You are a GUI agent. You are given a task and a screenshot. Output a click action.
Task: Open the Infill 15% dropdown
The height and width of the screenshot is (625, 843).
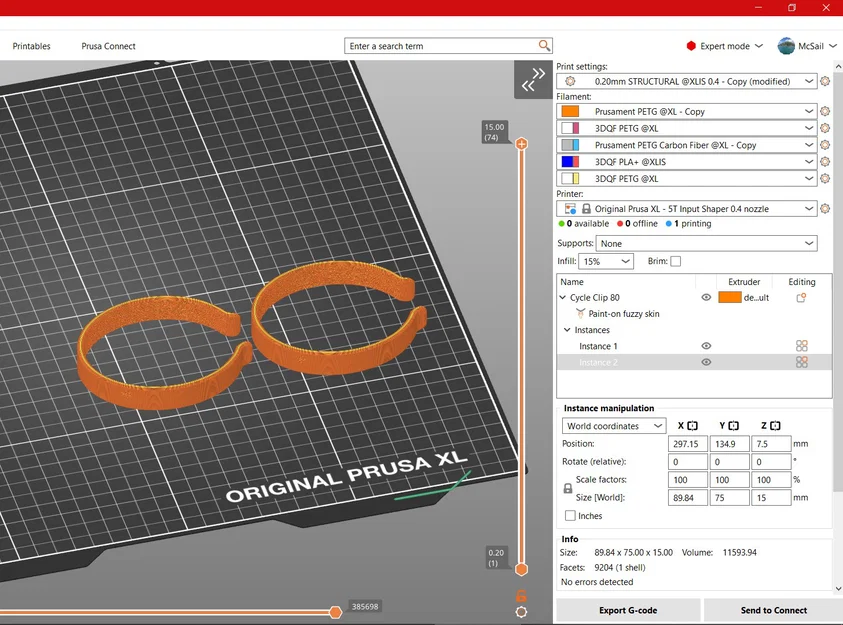(x=606, y=261)
